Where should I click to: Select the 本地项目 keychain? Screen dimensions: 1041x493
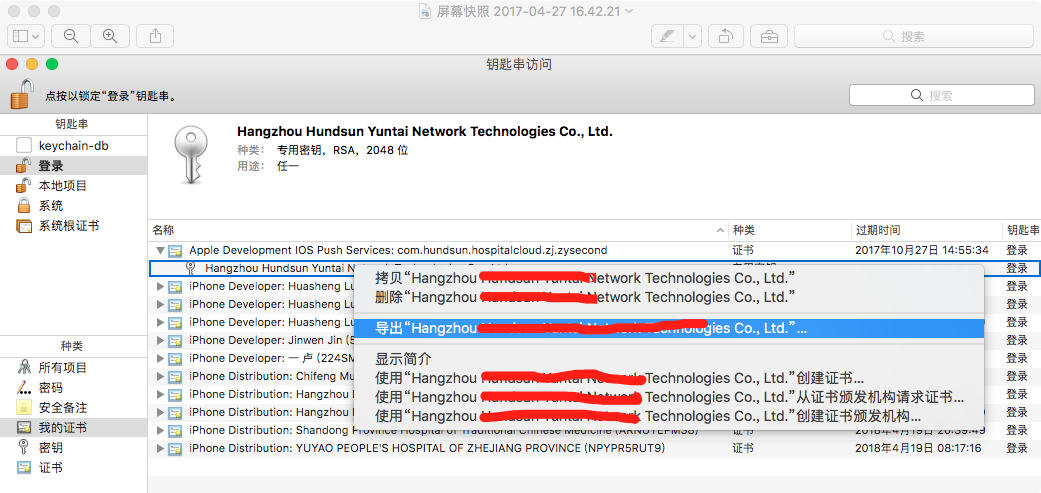click(73, 186)
